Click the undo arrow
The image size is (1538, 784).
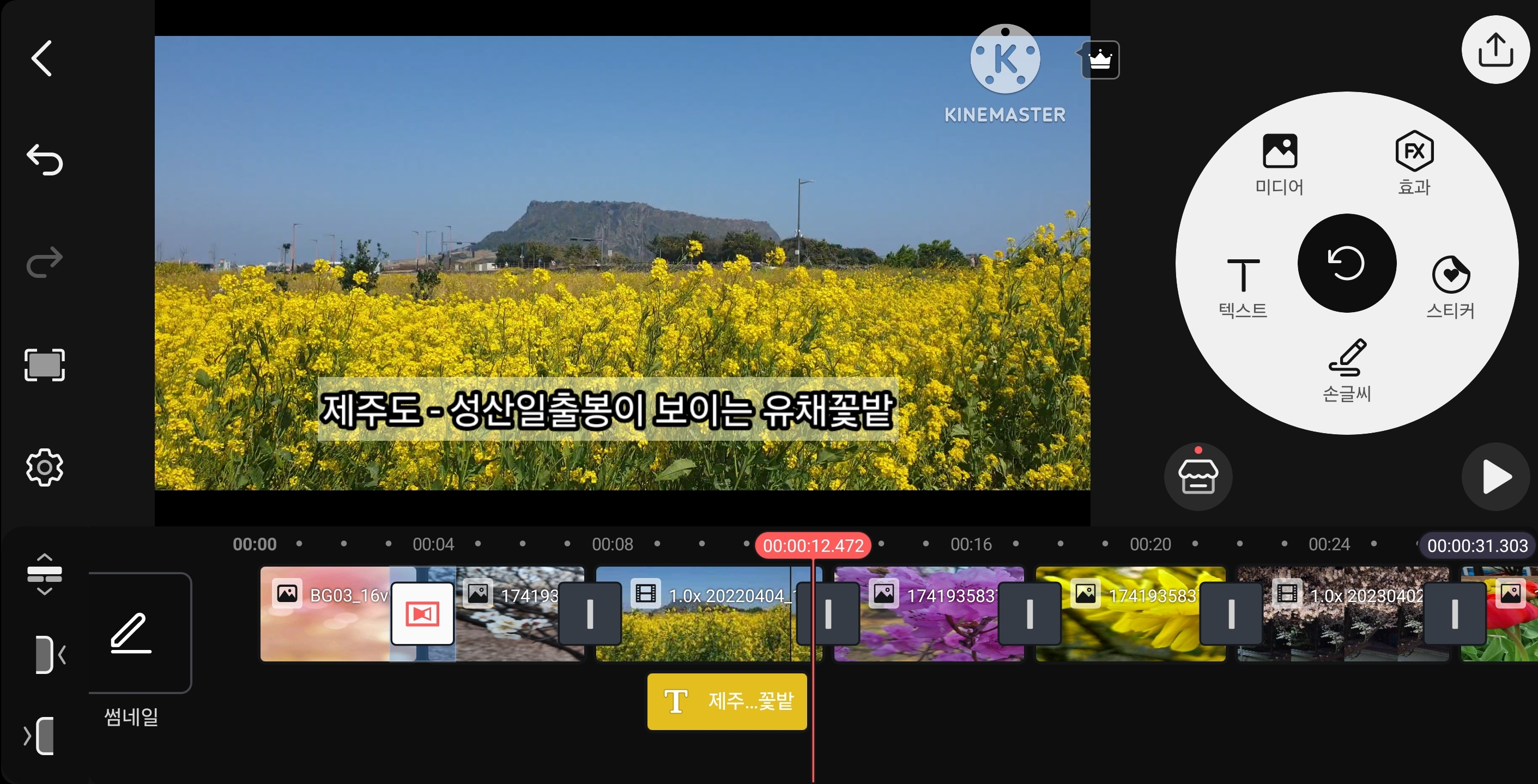pos(45,160)
